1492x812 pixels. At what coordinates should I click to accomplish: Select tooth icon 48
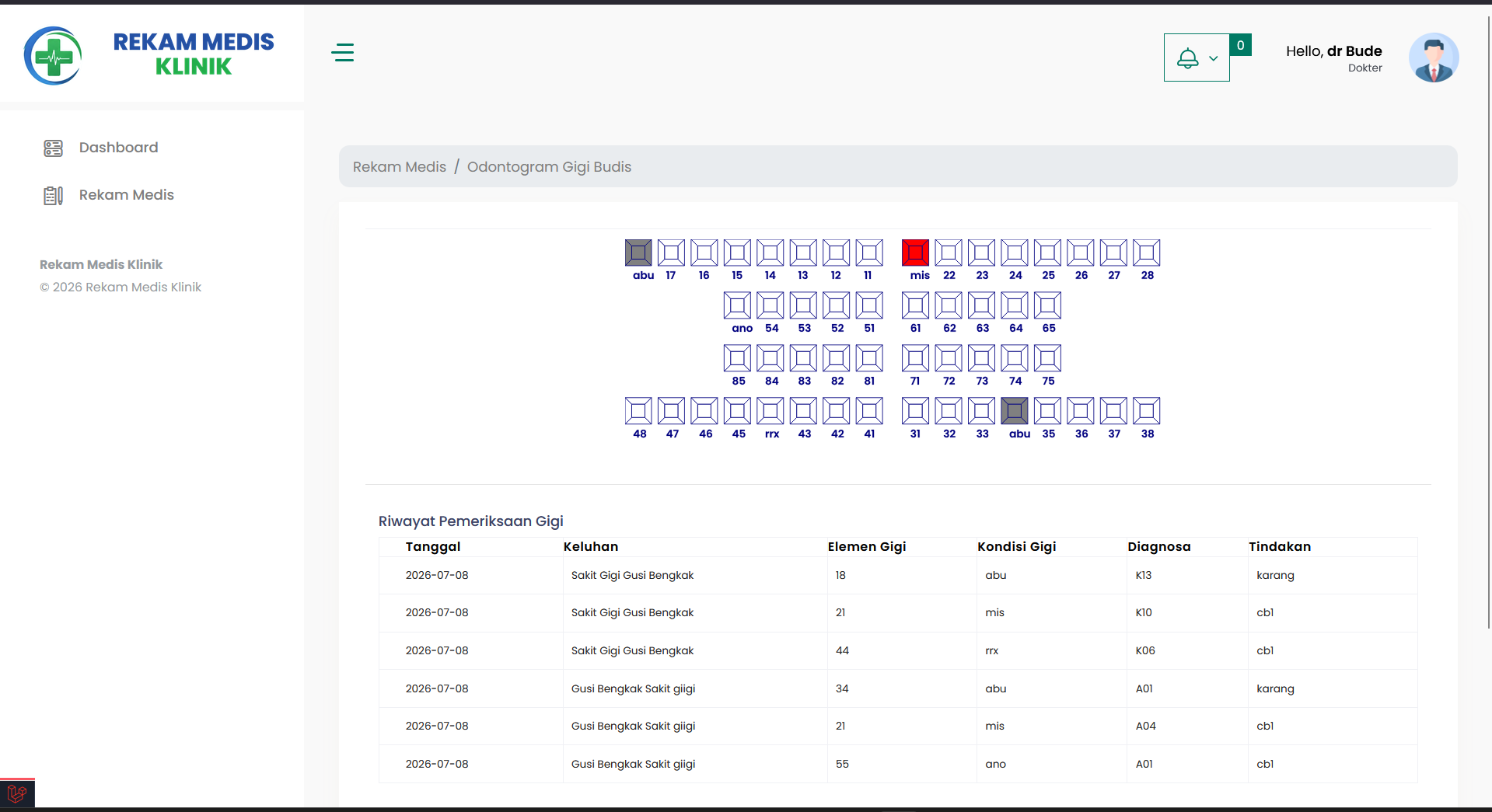(638, 411)
